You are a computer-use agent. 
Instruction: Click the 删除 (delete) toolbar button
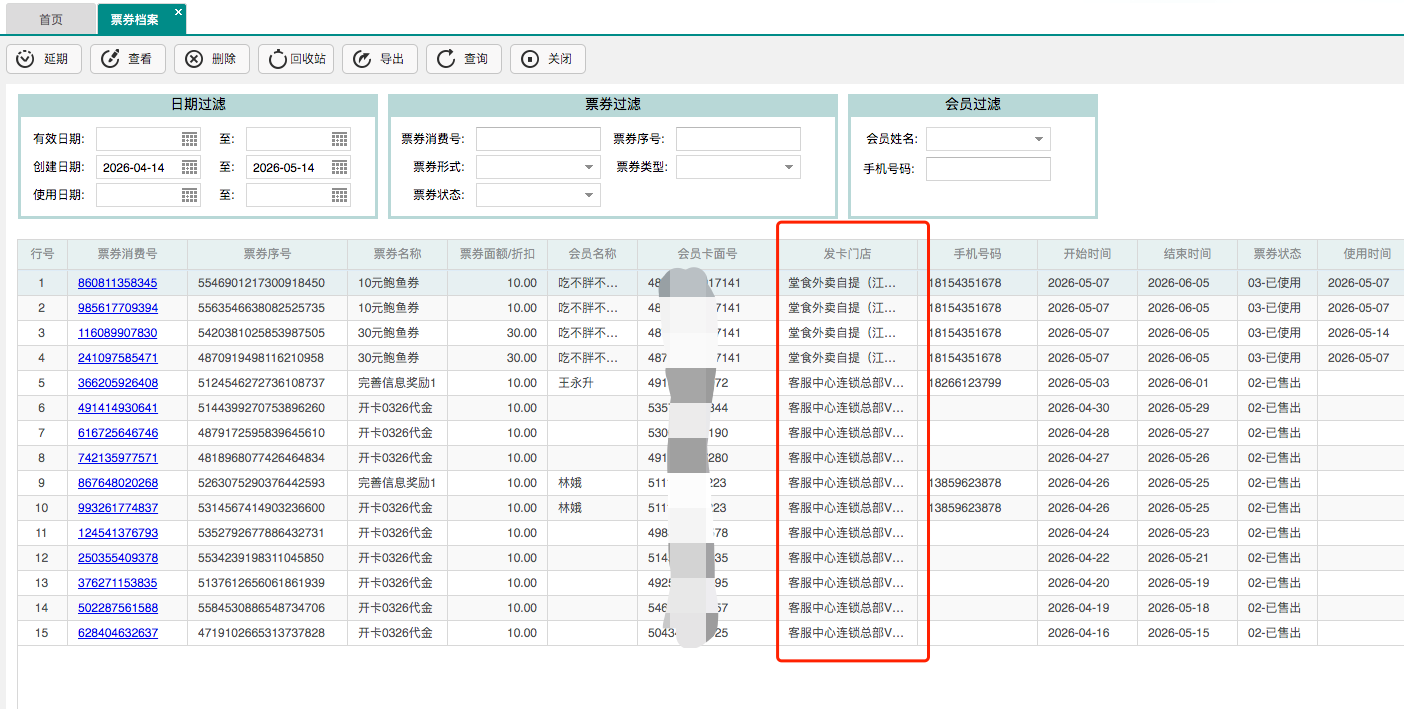coord(212,59)
